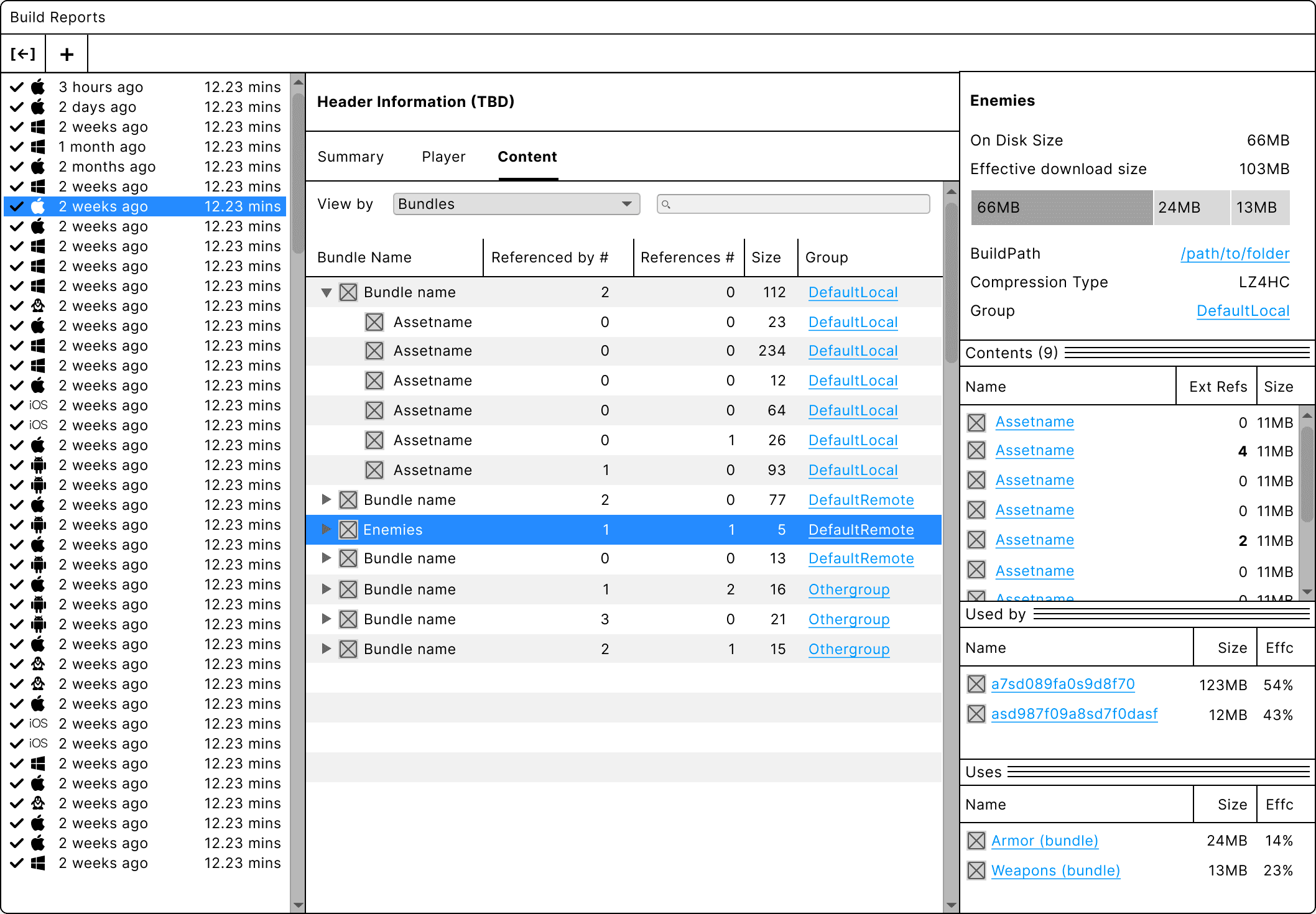This screenshot has width=1316, height=914.
Task: Switch to the Player tab
Action: (x=443, y=157)
